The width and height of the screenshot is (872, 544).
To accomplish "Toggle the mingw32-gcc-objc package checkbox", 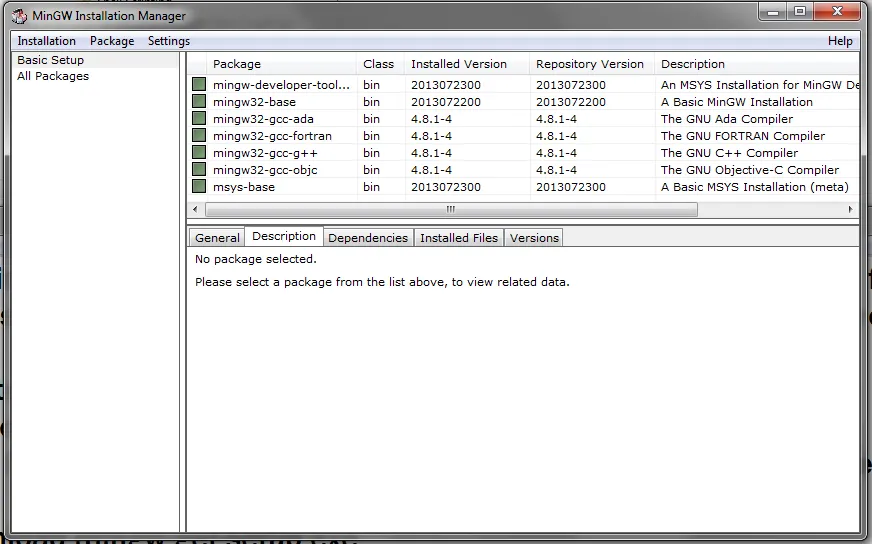I will click(199, 169).
